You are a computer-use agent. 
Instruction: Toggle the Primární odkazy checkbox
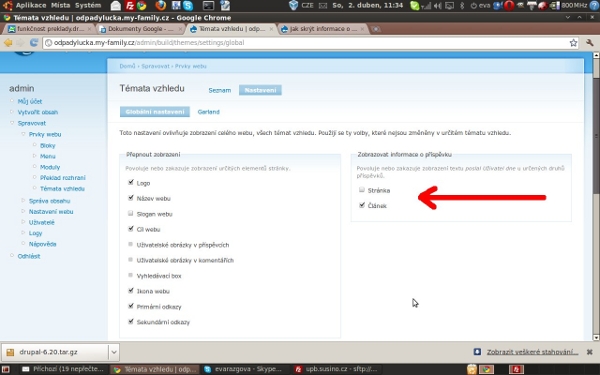131,306
